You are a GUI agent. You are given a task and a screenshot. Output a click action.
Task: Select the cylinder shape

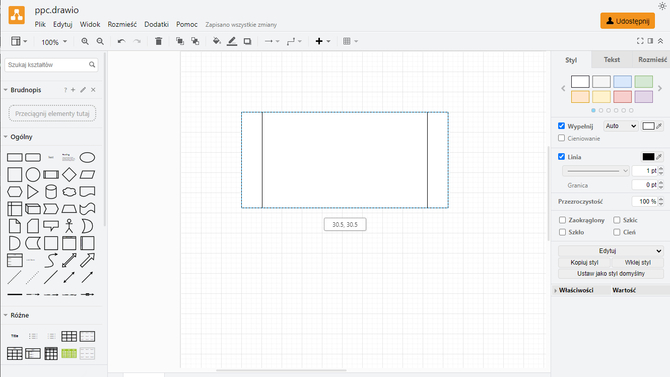[x=51, y=192]
